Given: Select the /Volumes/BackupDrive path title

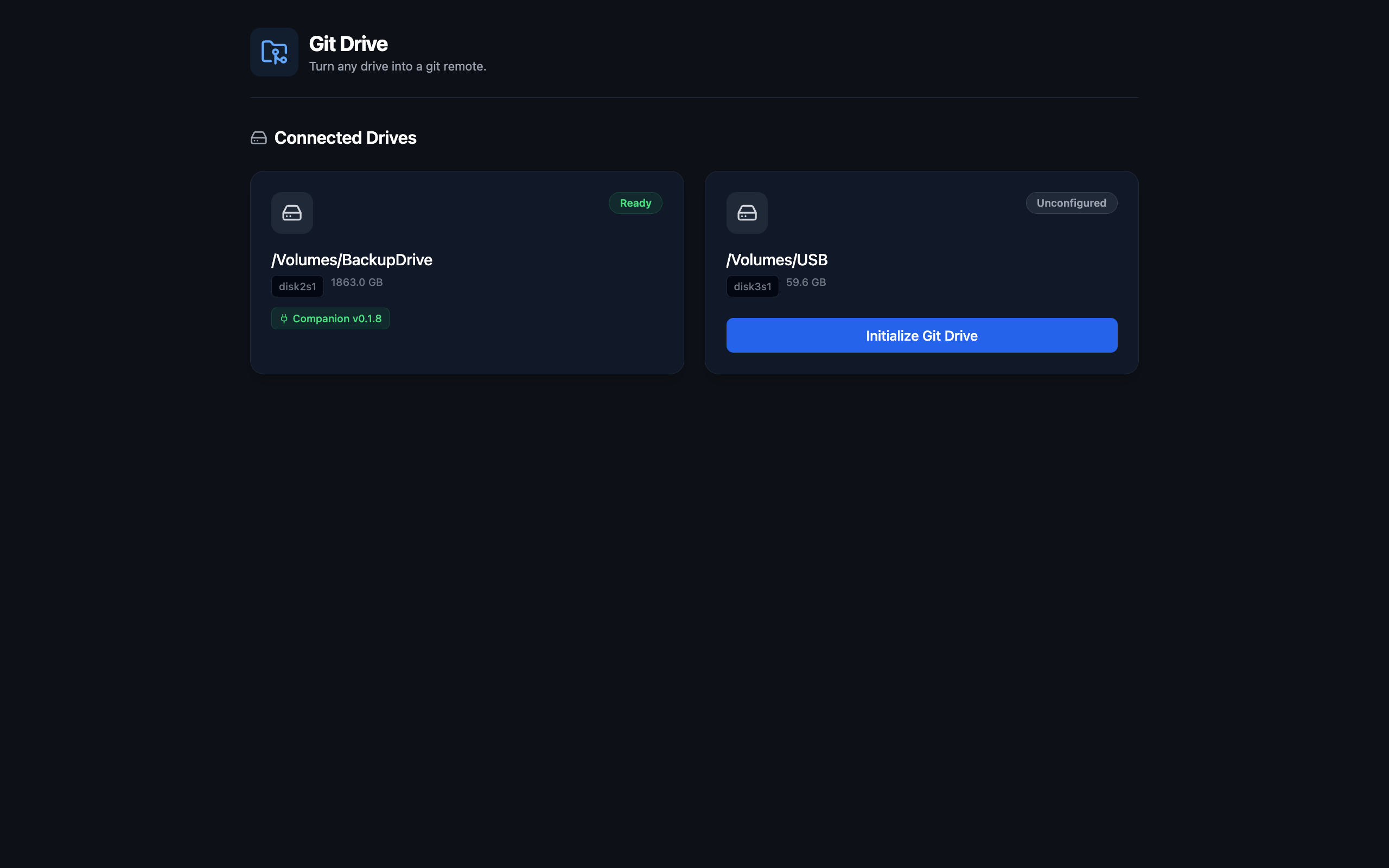Looking at the screenshot, I should [352, 259].
